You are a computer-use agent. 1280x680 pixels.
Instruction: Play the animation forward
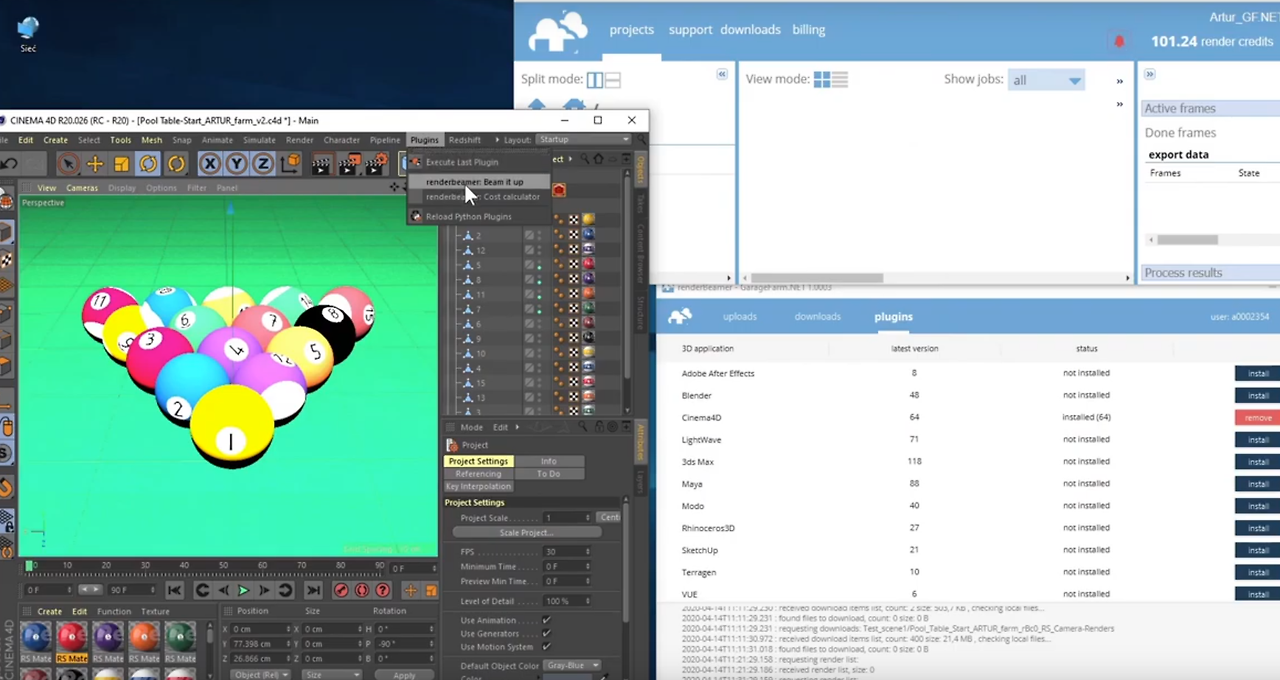click(243, 590)
